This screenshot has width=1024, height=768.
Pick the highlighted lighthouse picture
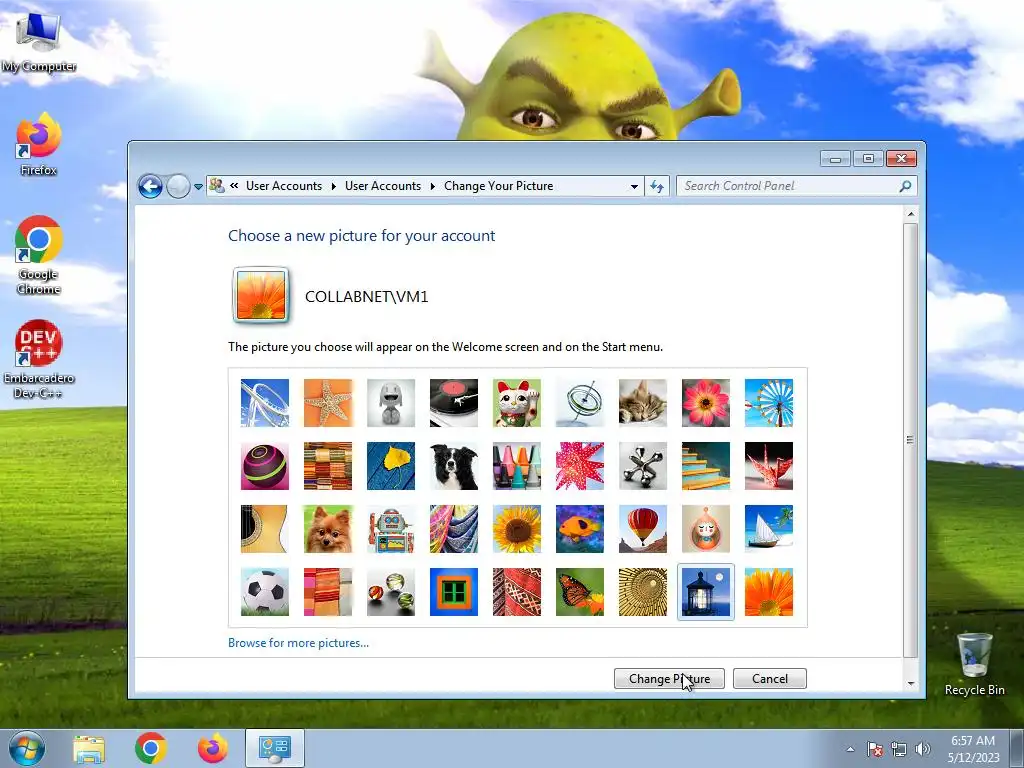(x=706, y=592)
